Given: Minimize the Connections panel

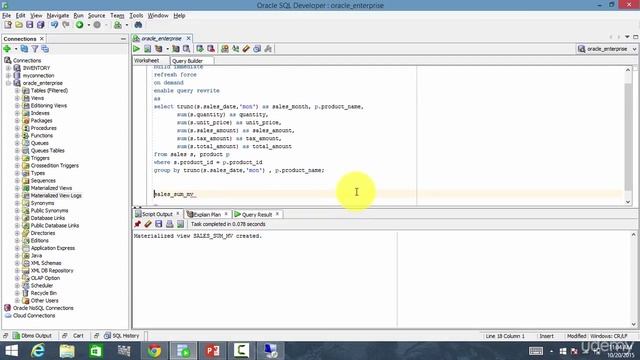Looking at the screenshot, I should tap(123, 39).
